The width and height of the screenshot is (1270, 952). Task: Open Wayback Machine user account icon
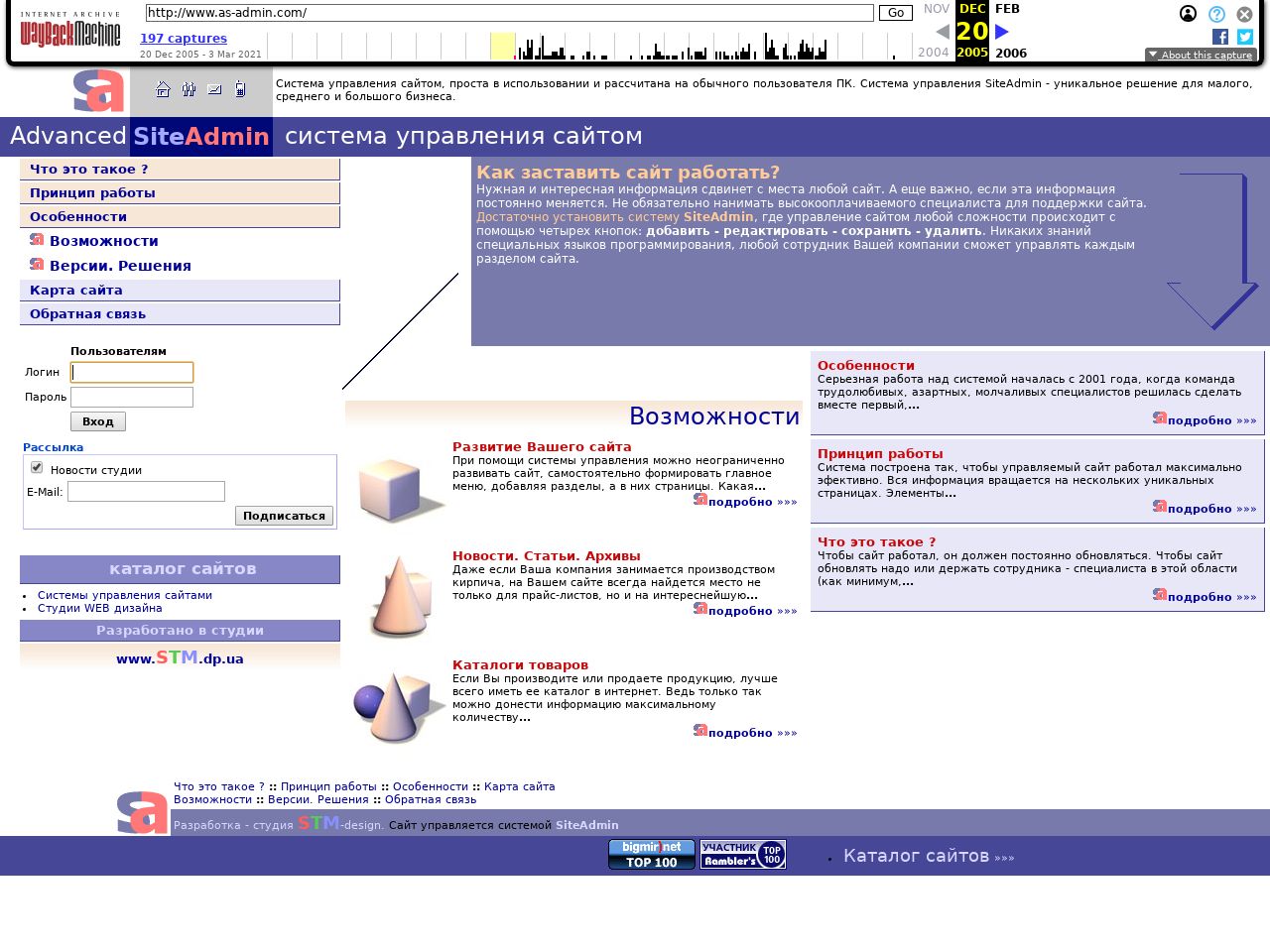pyautogui.click(x=1188, y=14)
